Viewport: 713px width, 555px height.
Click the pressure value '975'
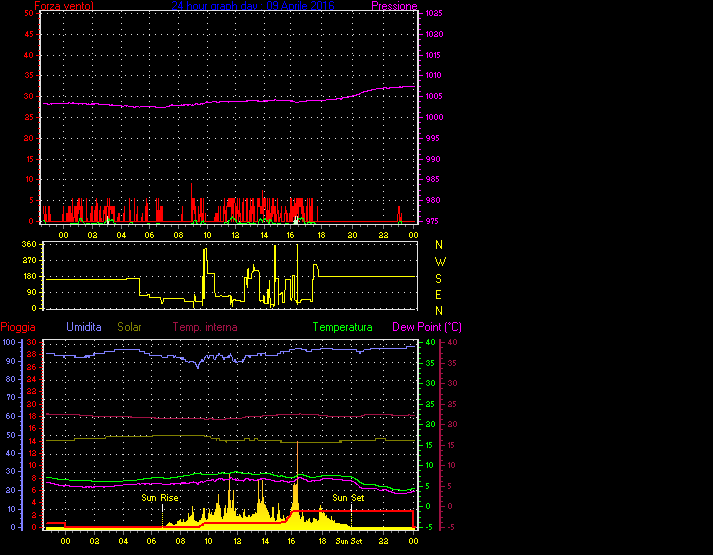pyautogui.click(x=432, y=221)
